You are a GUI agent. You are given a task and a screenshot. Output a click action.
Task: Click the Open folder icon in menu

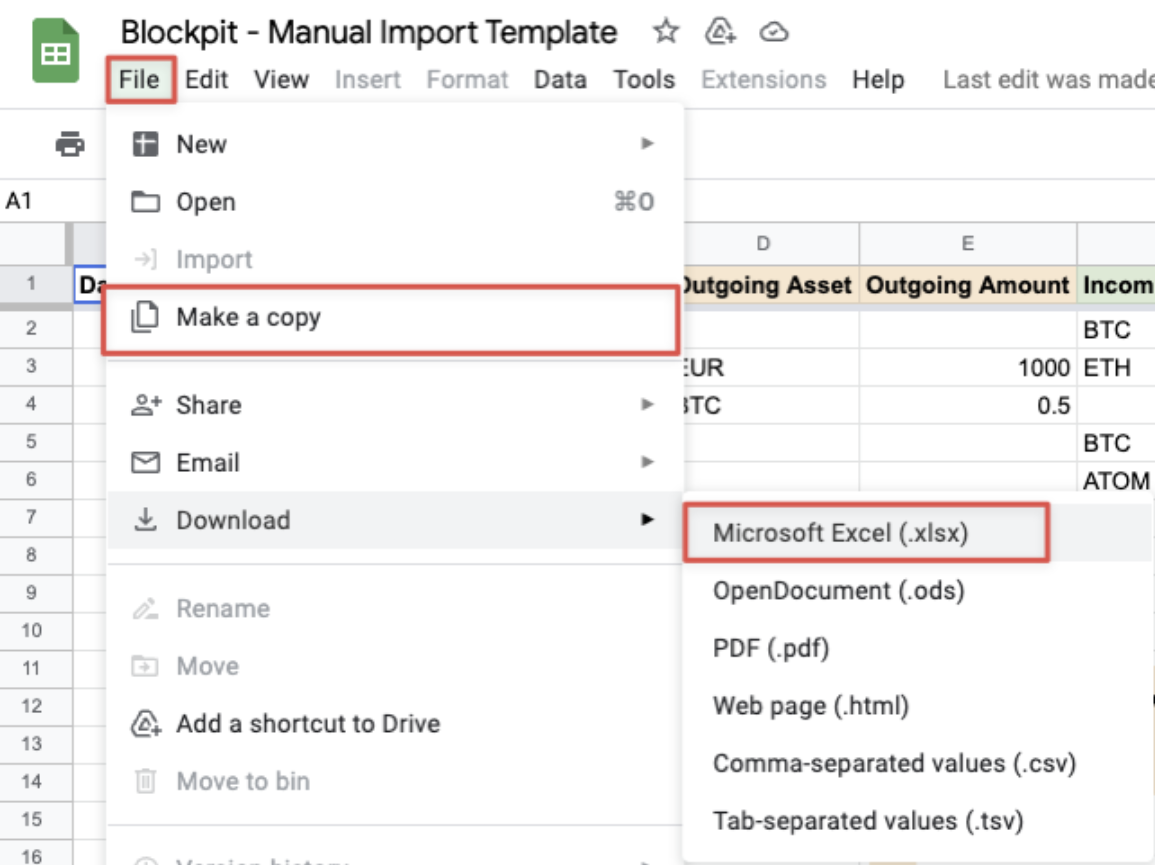tap(145, 201)
